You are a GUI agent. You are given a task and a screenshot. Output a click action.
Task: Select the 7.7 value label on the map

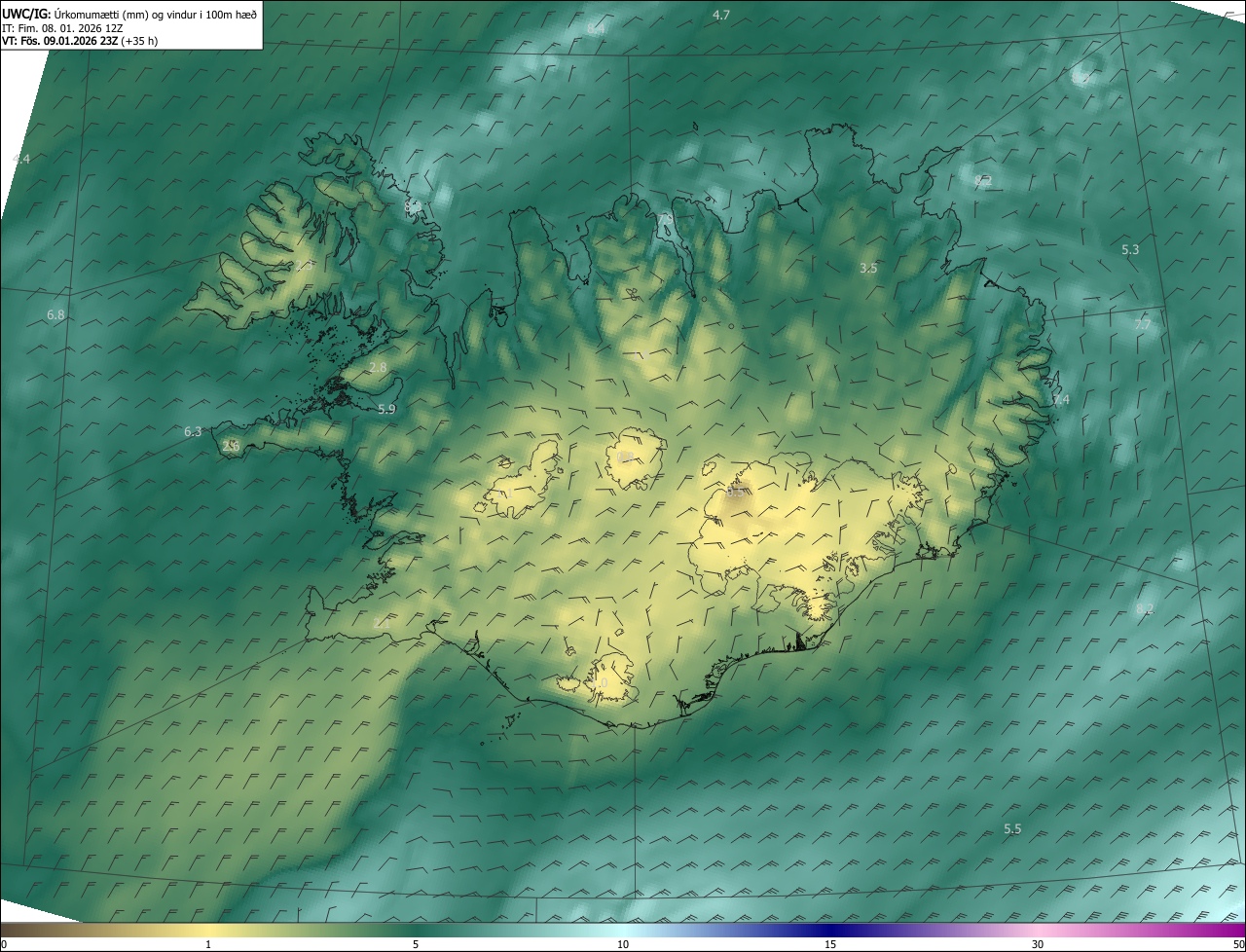pyautogui.click(x=1142, y=324)
